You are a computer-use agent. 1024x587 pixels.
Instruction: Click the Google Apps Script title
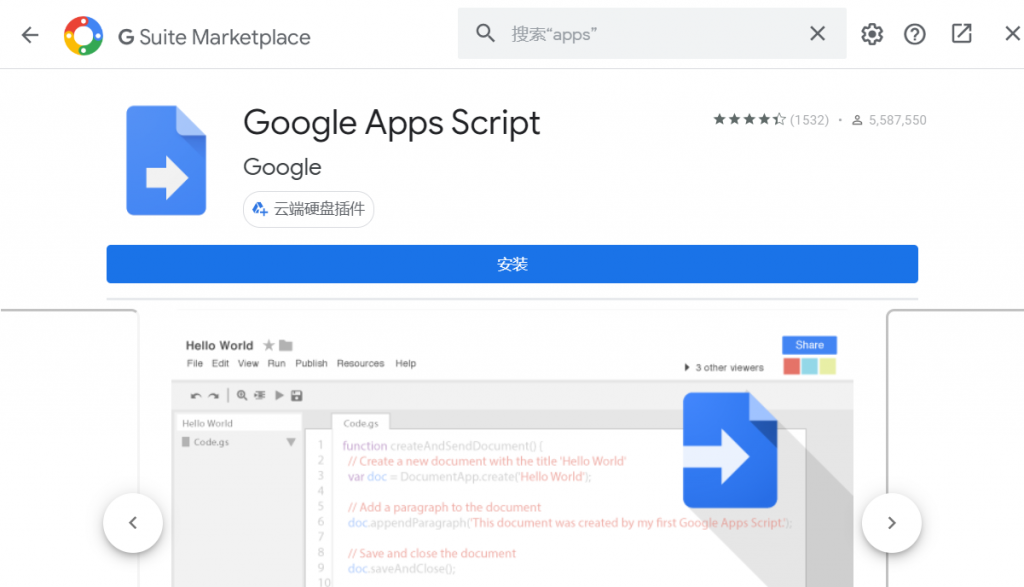tap(392, 123)
